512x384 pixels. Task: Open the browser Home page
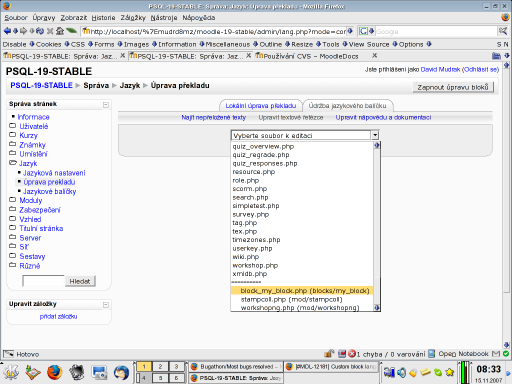[x=60, y=31]
